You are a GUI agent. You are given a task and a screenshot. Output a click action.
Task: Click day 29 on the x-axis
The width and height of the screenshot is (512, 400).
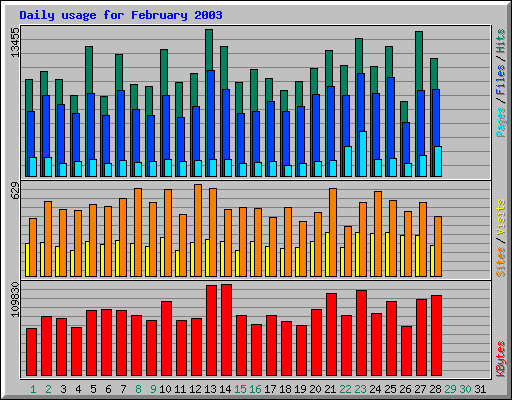click(x=450, y=389)
